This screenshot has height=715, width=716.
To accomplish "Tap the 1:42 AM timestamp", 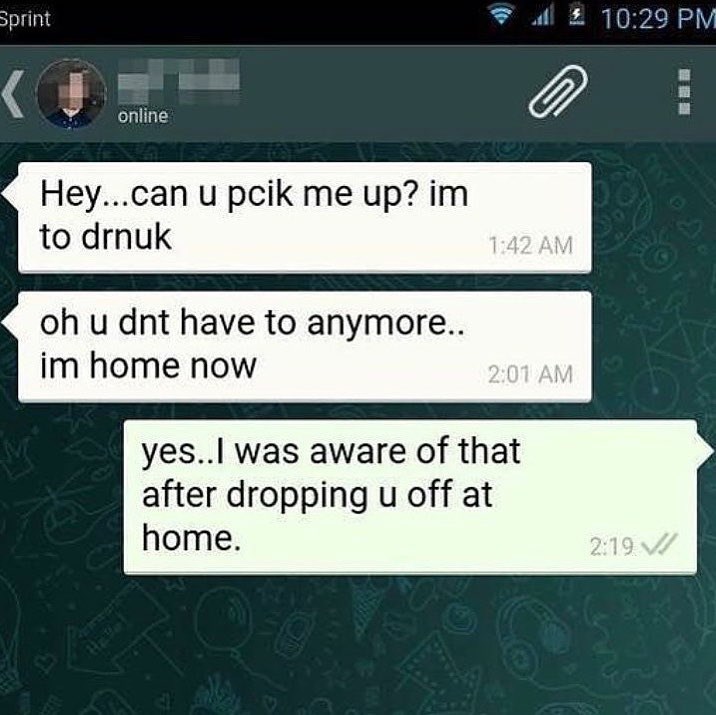I will [x=531, y=245].
